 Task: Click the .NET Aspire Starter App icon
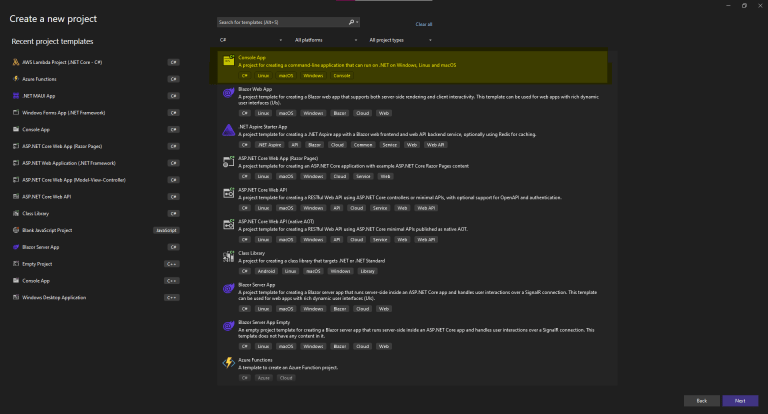(x=229, y=129)
